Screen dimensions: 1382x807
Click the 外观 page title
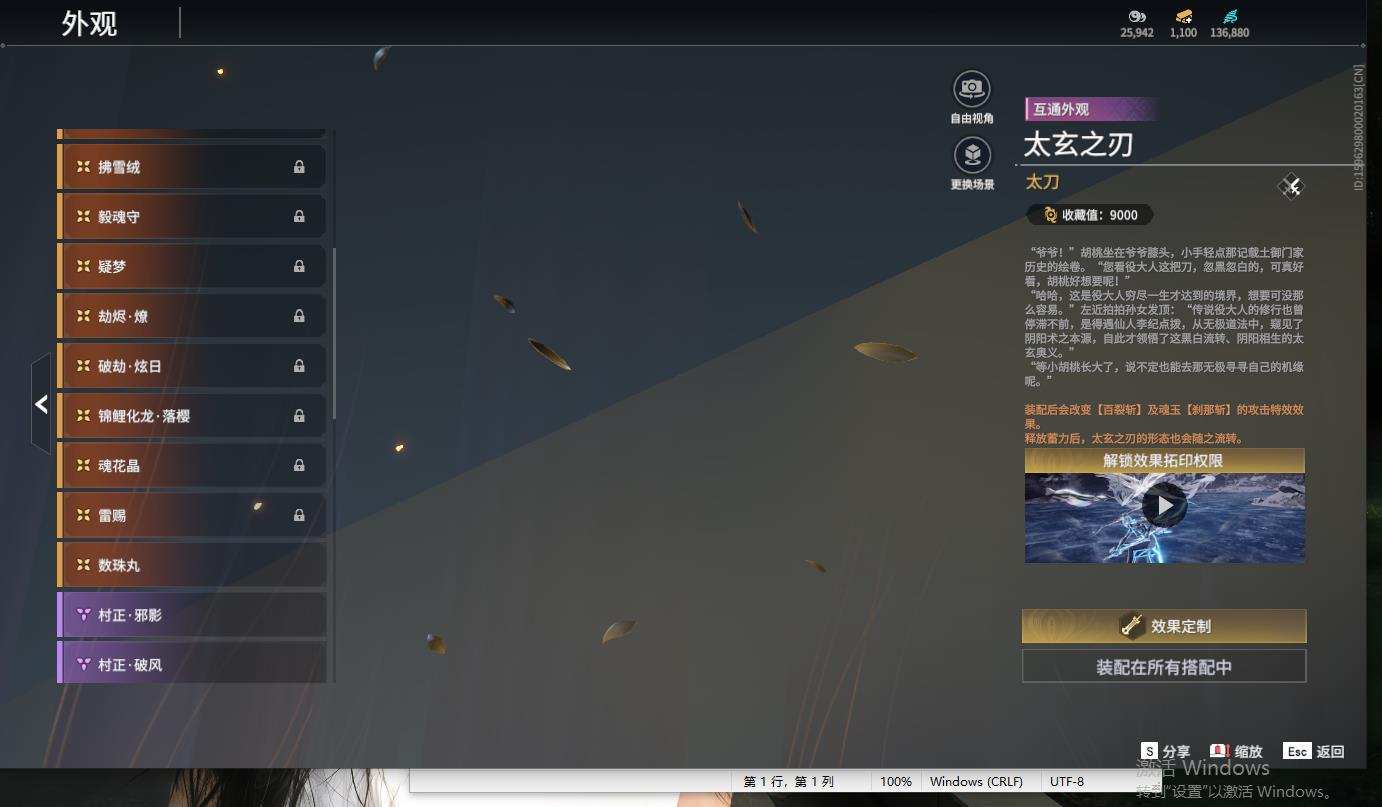89,23
